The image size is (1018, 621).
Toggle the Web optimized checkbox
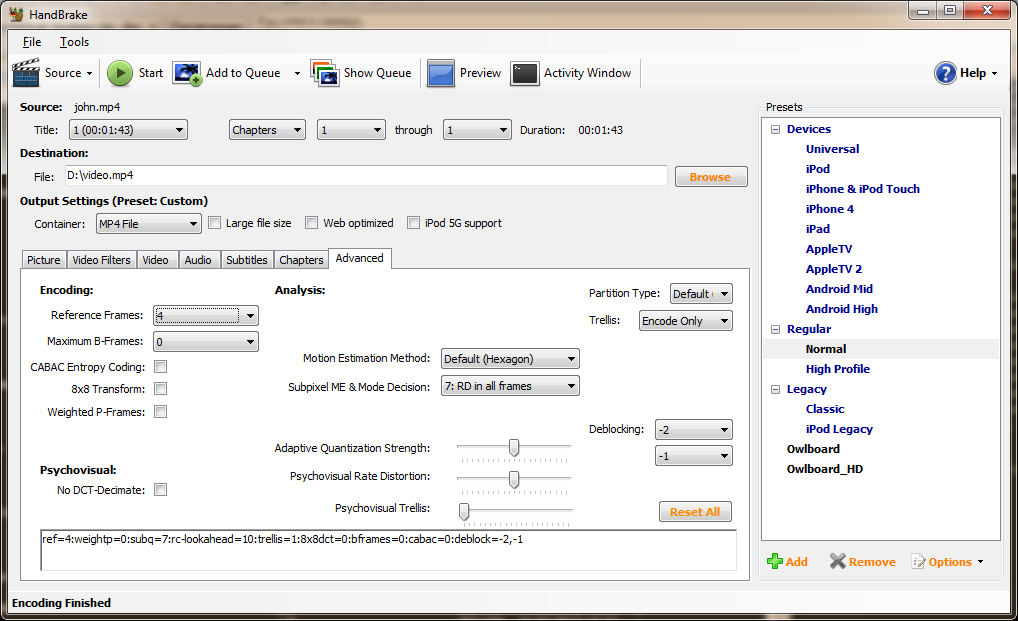tap(311, 223)
